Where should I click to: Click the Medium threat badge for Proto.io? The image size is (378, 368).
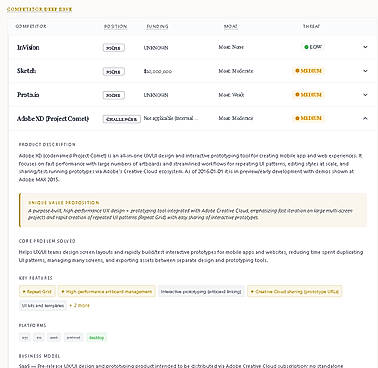(308, 95)
